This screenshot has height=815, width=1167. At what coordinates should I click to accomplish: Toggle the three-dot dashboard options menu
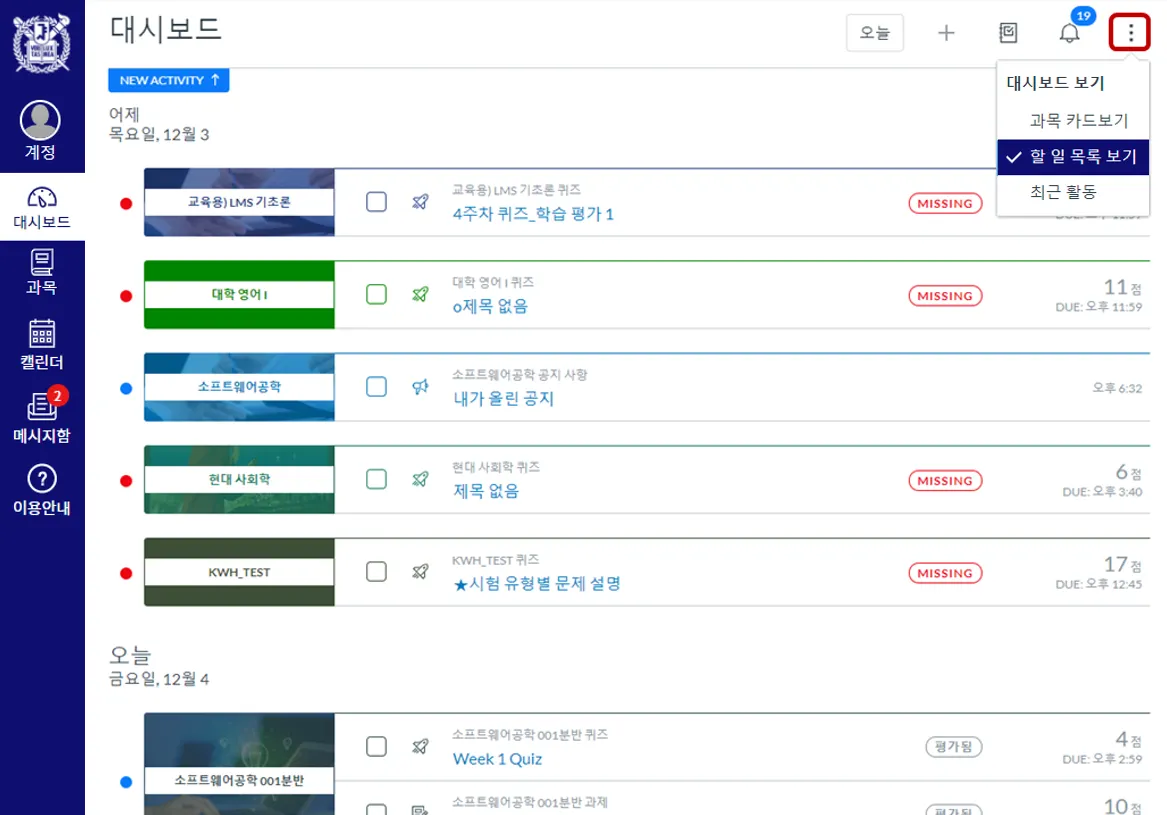tap(1131, 33)
